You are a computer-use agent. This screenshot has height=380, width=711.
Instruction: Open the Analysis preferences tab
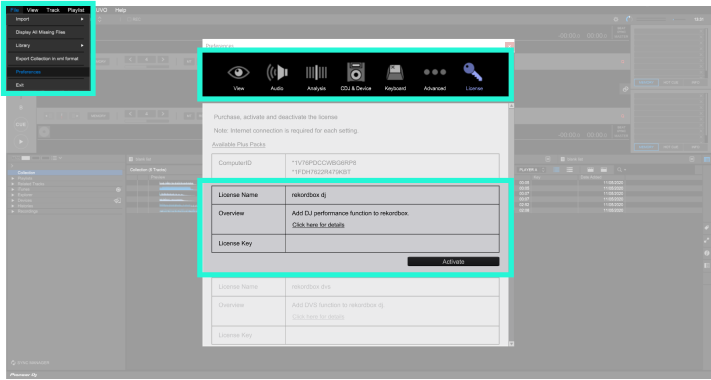[316, 78]
